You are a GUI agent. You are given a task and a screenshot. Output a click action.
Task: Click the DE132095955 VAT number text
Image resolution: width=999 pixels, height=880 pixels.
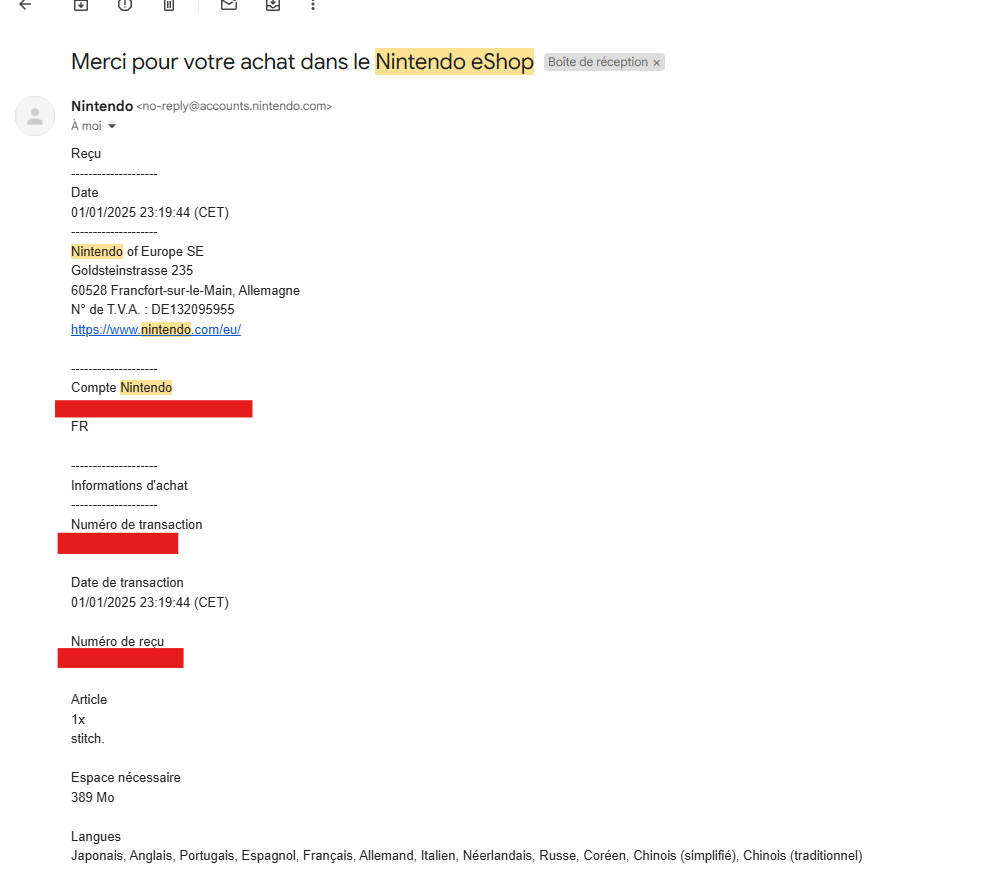pyautogui.click(x=193, y=310)
